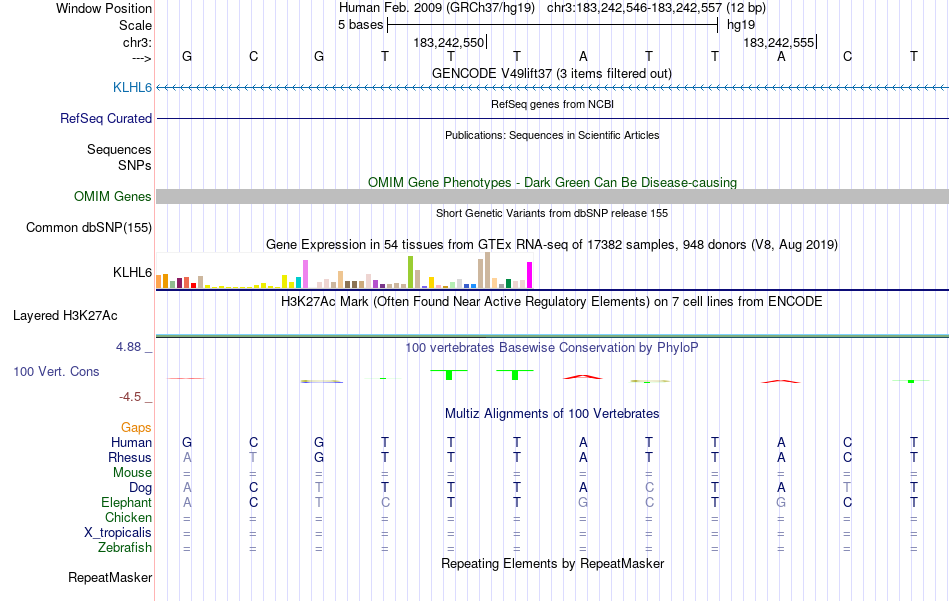Click the chr3: base position label
Image resolution: width=950 pixels, height=601 pixels.
pos(137,42)
